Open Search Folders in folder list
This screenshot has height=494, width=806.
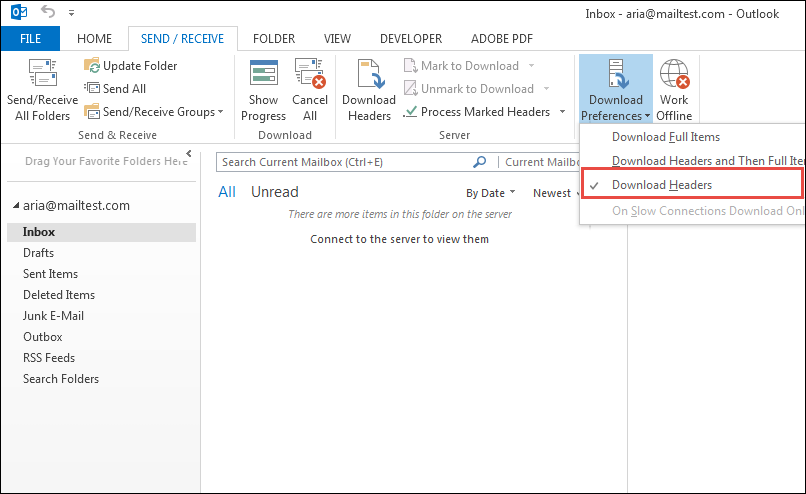61,379
